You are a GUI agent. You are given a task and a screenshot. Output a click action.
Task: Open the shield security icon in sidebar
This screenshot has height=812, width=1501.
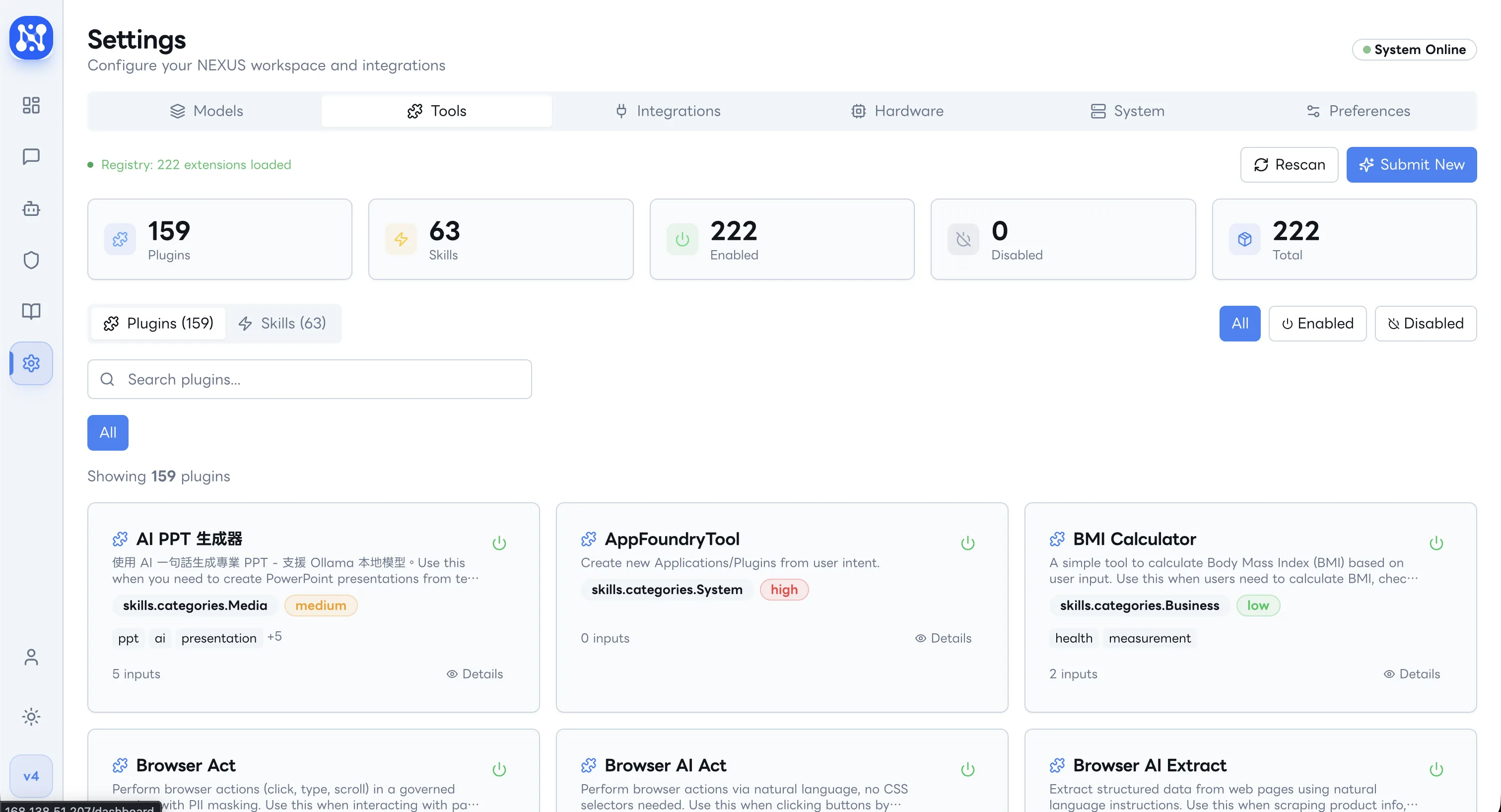[31, 260]
